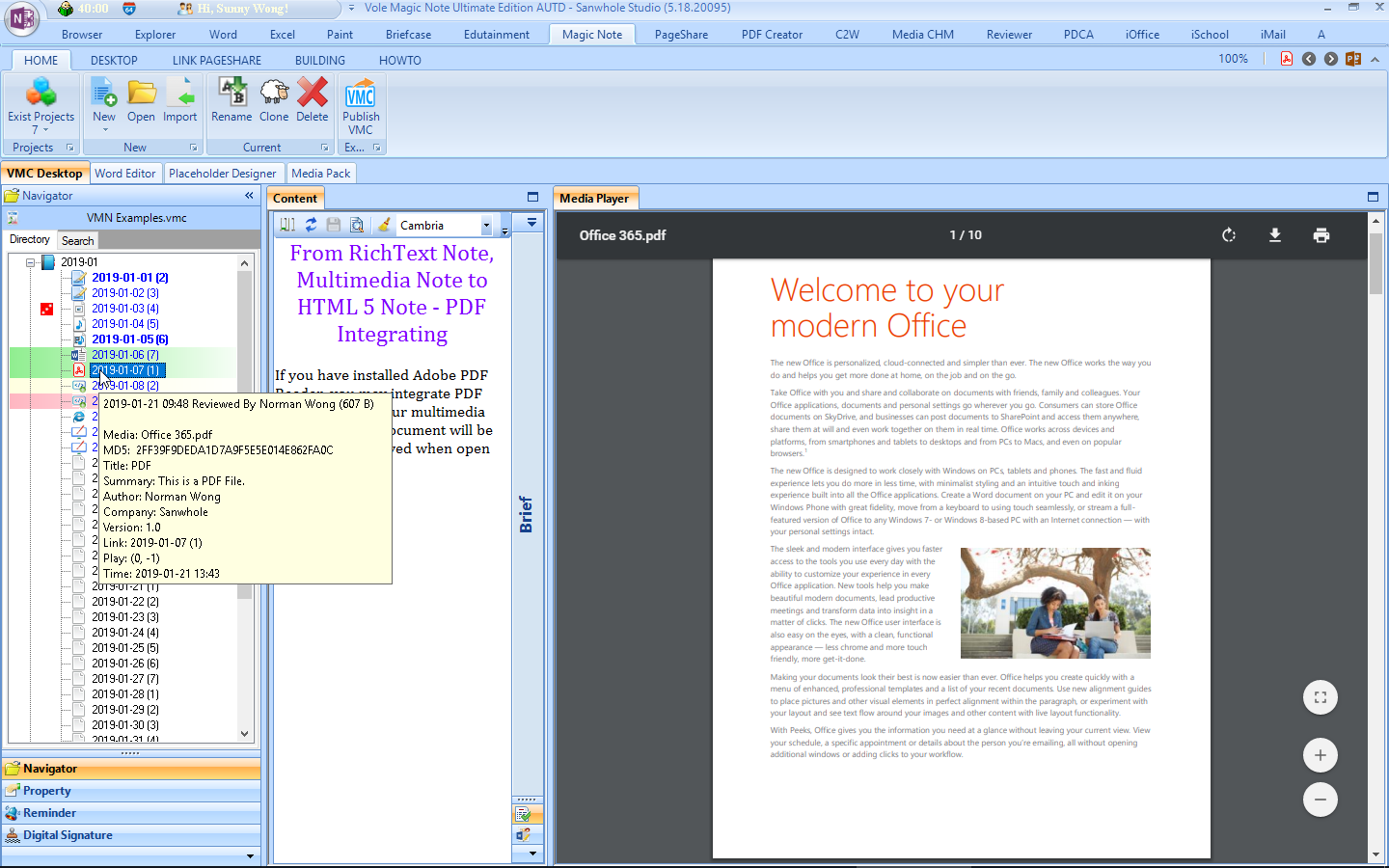
Task: Open the Brief panel dropdown arrow
Action: (531, 223)
